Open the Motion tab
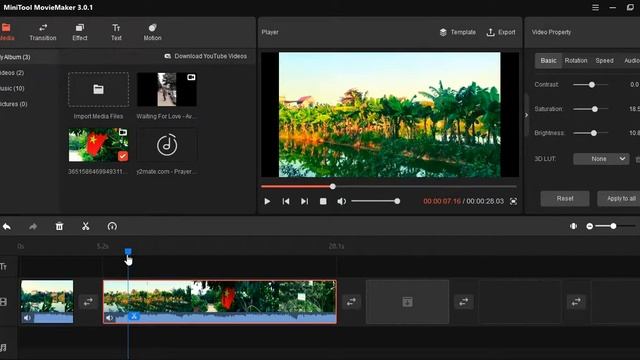 pyautogui.click(x=152, y=32)
